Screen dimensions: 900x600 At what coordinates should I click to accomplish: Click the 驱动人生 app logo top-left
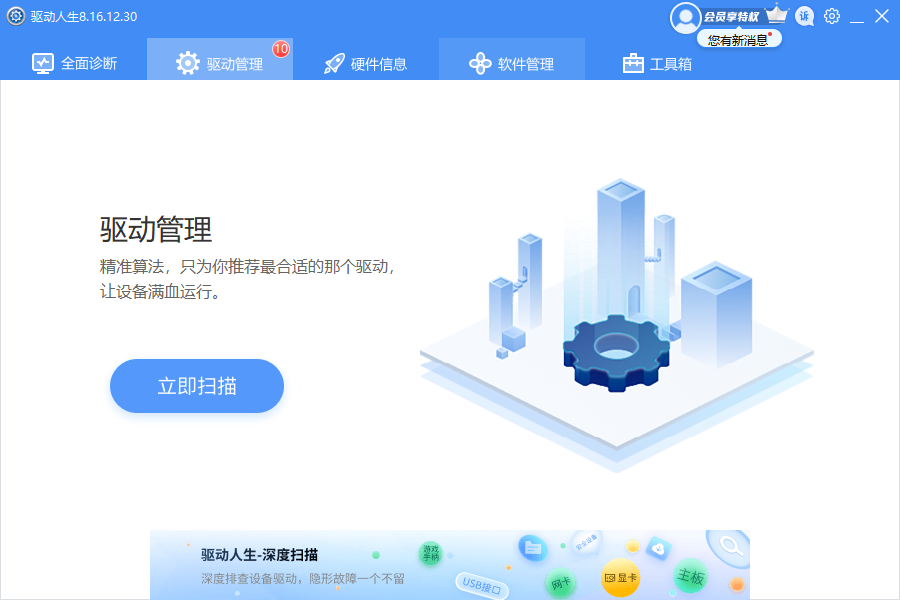coord(14,17)
